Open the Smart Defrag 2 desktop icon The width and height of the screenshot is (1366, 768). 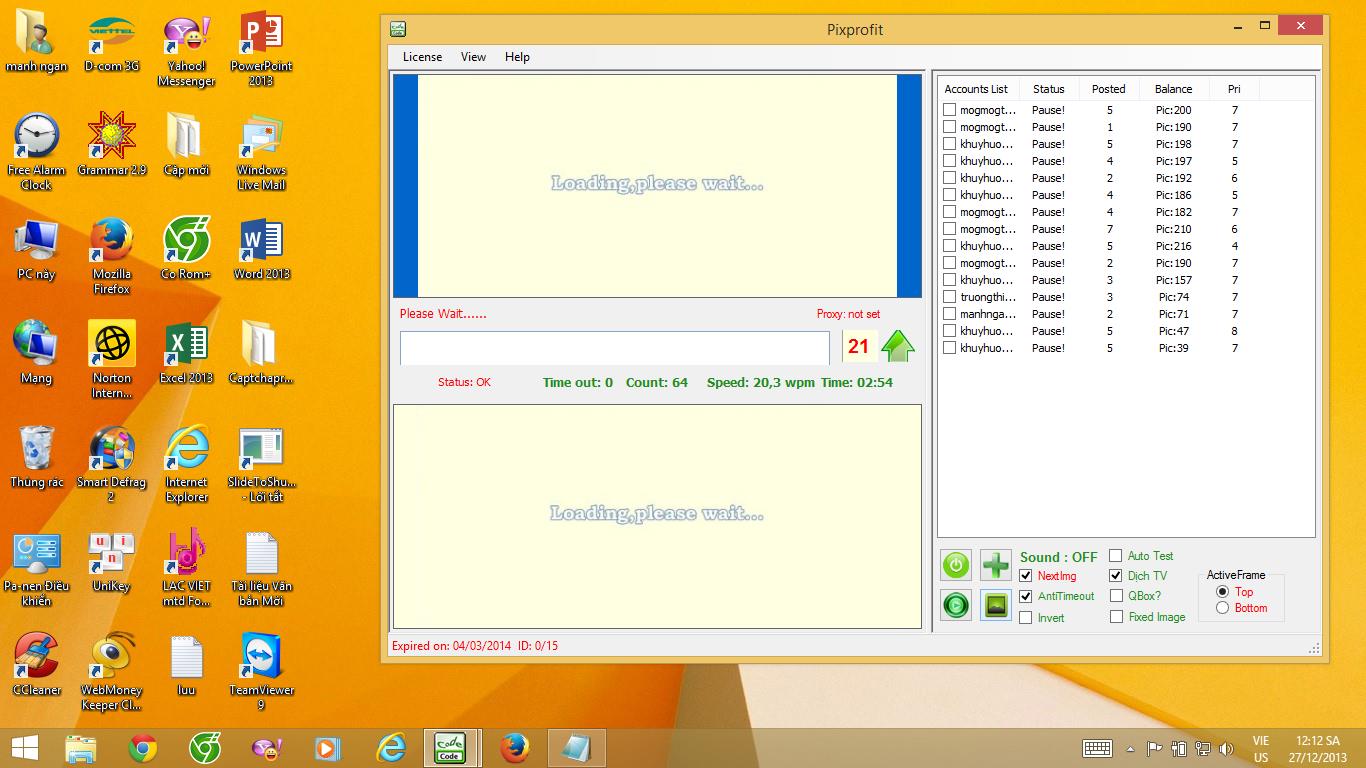point(111,464)
